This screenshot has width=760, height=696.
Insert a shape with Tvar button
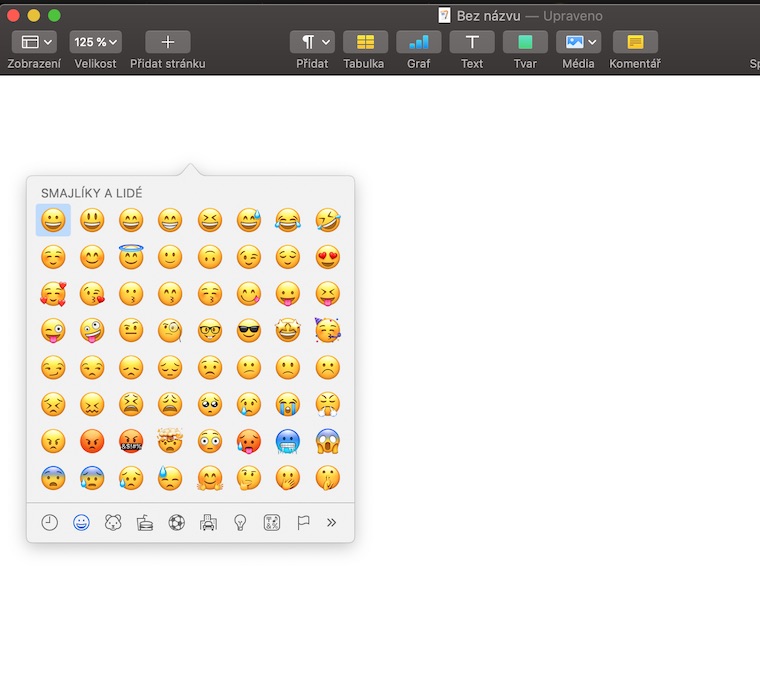525,42
